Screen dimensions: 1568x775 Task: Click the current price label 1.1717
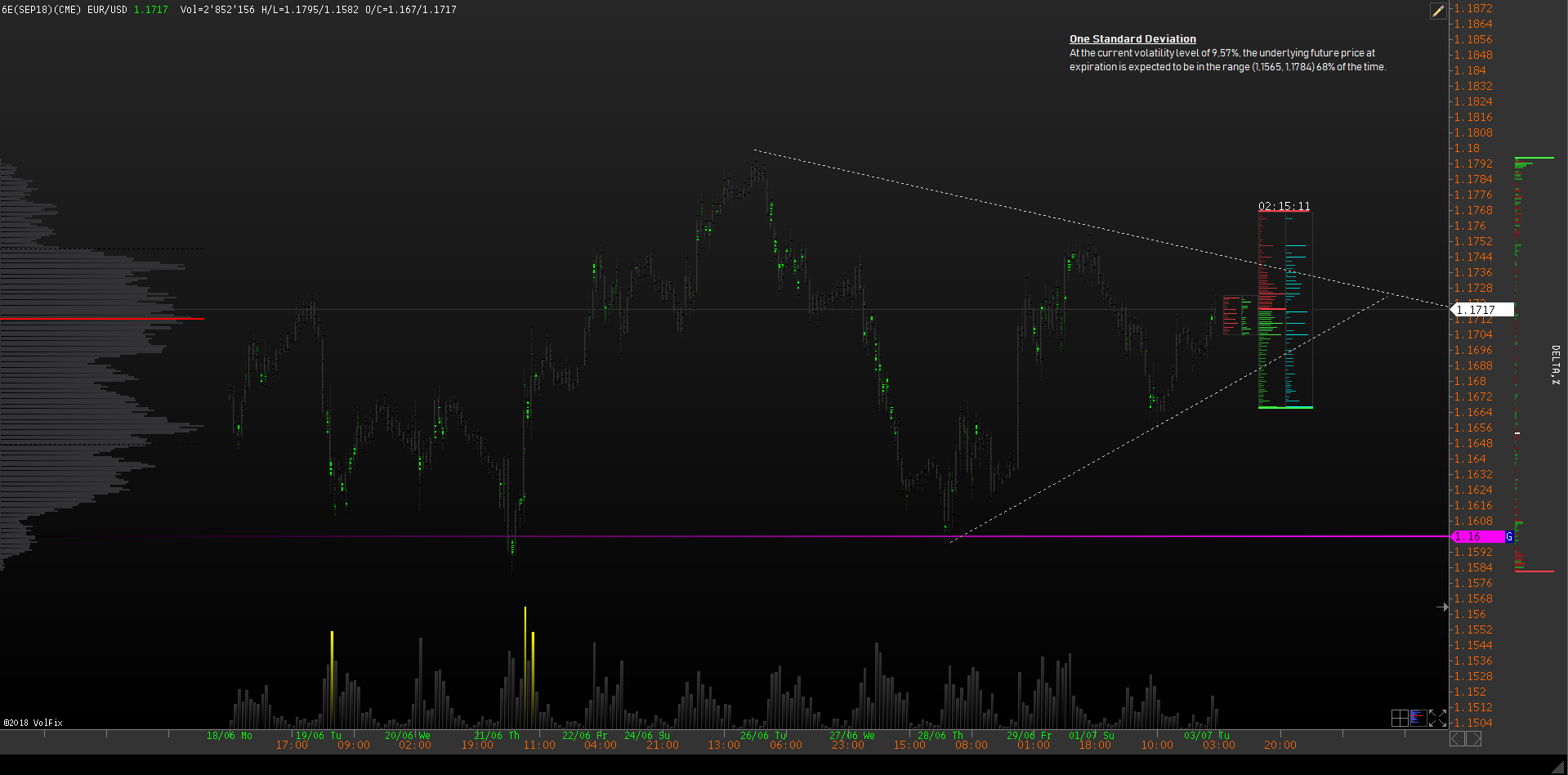pos(1481,310)
